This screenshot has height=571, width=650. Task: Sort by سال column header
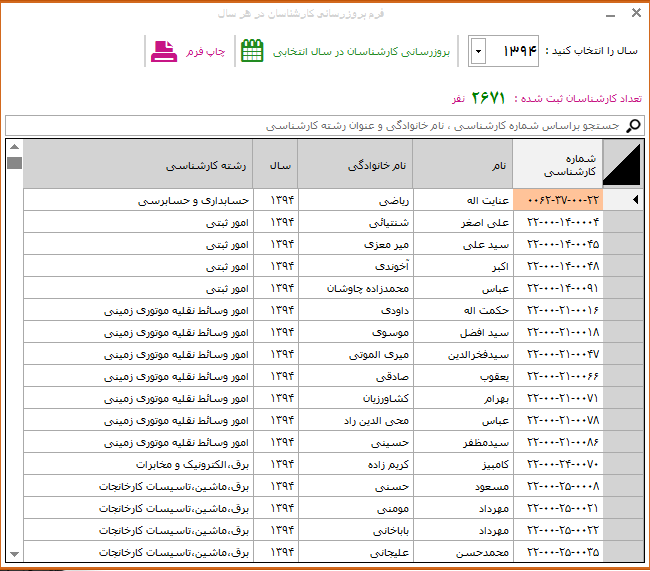(x=275, y=164)
